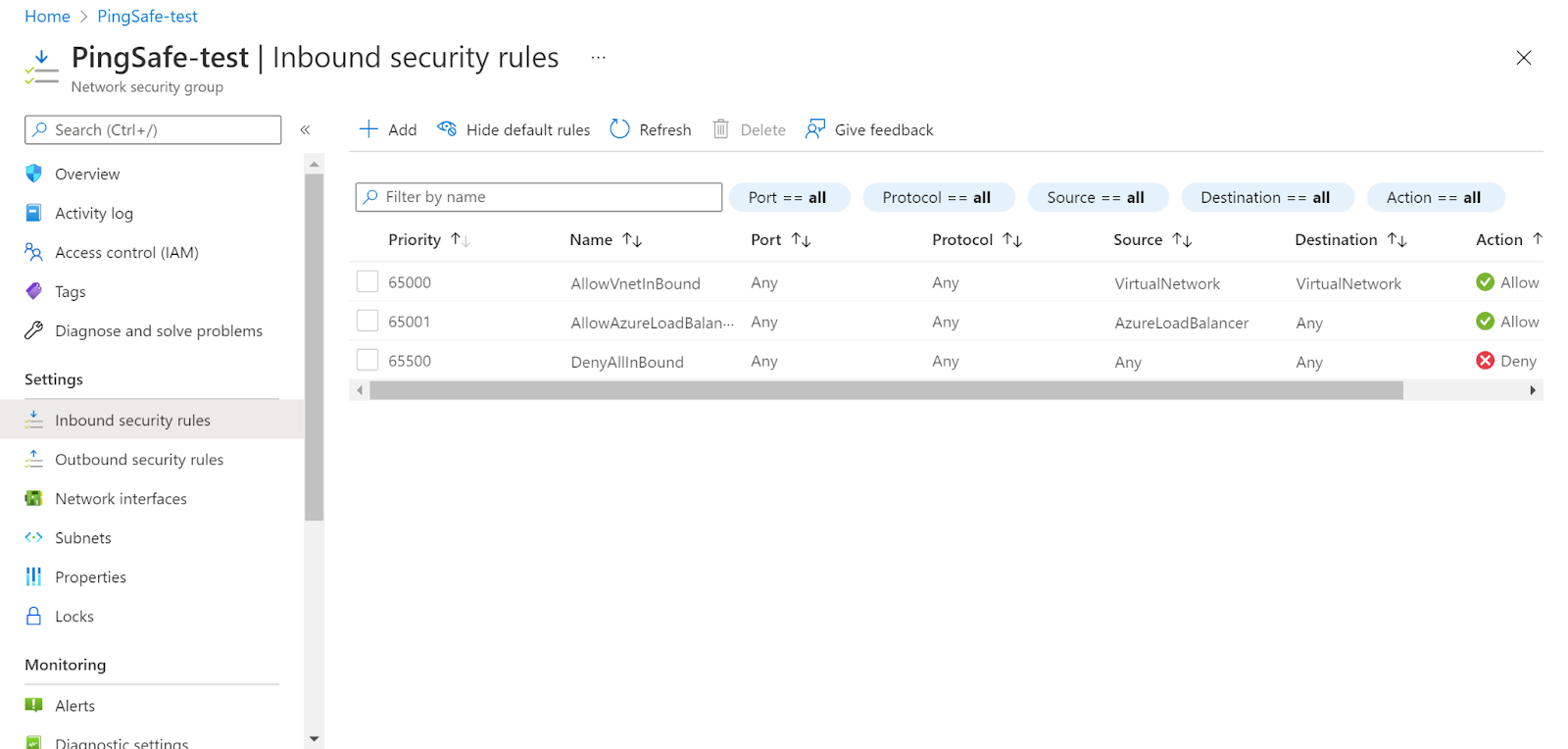Click the Refresh icon in toolbar
The width and height of the screenshot is (1568, 749).
coord(619,129)
